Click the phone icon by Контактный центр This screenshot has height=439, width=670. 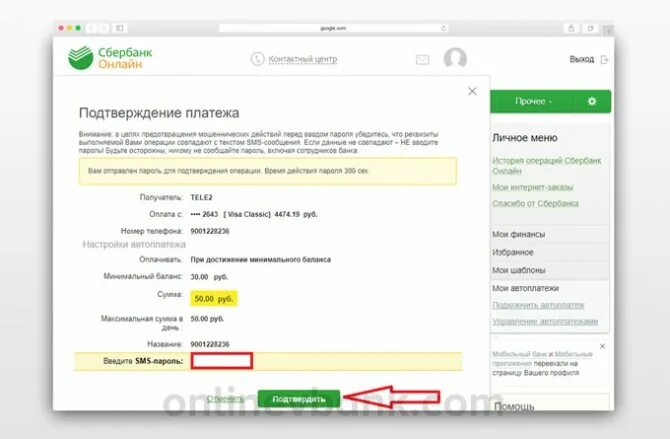(x=257, y=59)
